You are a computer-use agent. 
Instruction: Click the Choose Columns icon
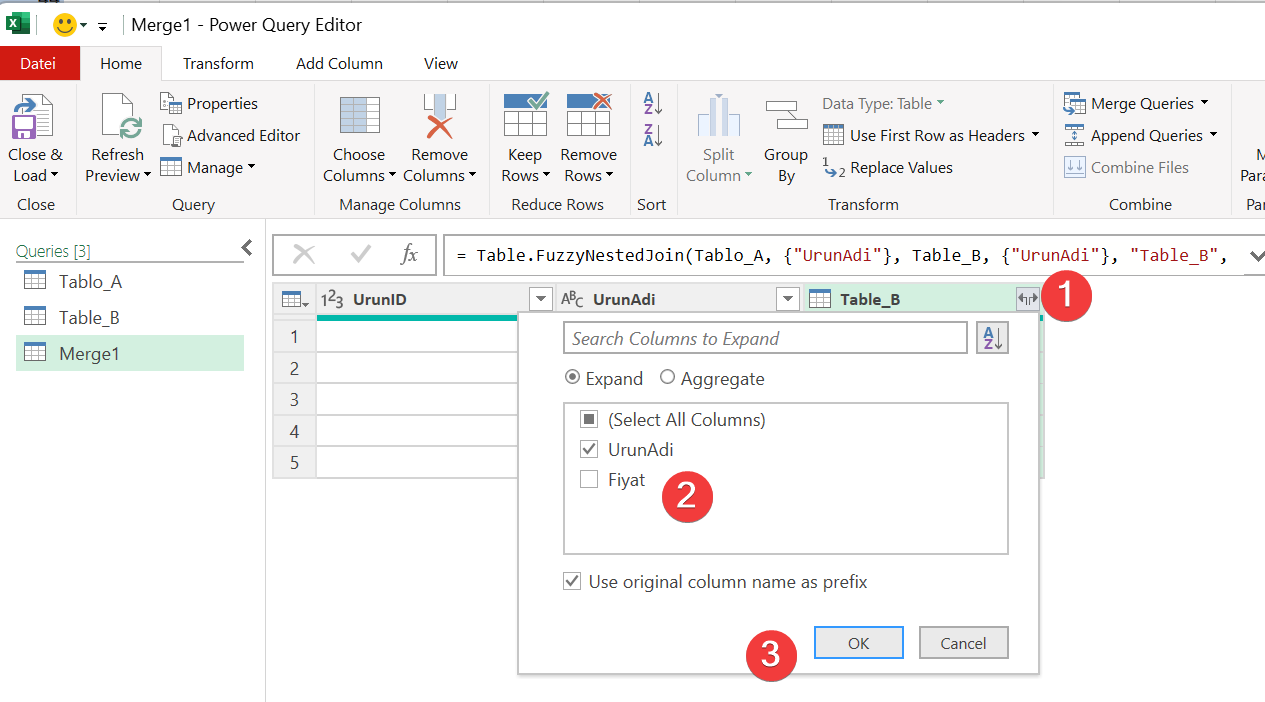pos(359,116)
